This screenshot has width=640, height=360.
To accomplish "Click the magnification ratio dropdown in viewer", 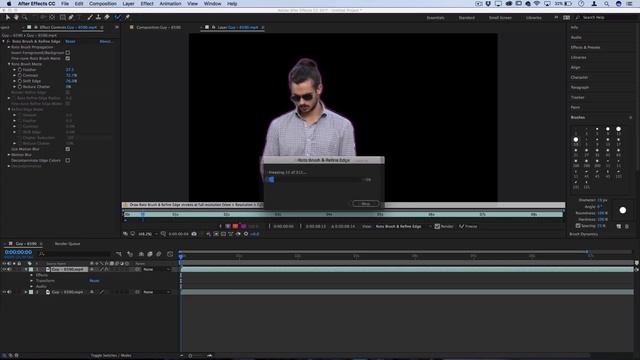I will pyautogui.click(x=147, y=234).
